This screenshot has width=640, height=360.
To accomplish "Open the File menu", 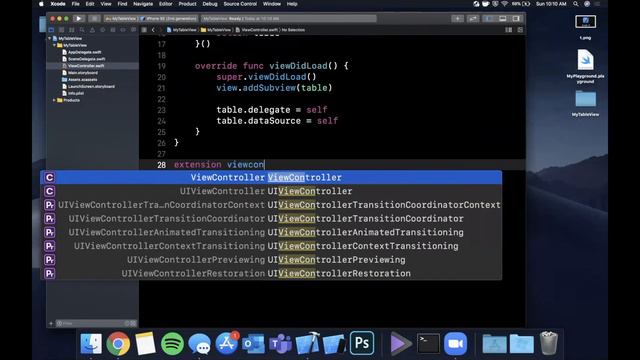I will click(x=76, y=4).
